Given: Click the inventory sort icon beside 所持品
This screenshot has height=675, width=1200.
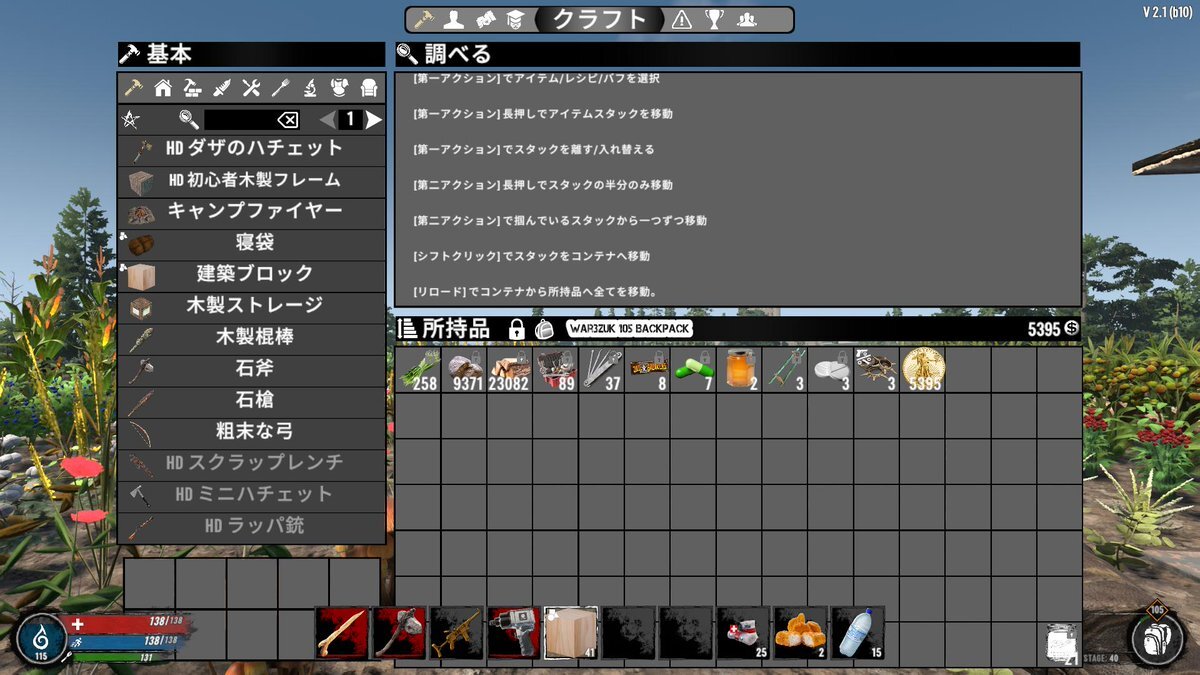Looking at the screenshot, I should pos(407,329).
